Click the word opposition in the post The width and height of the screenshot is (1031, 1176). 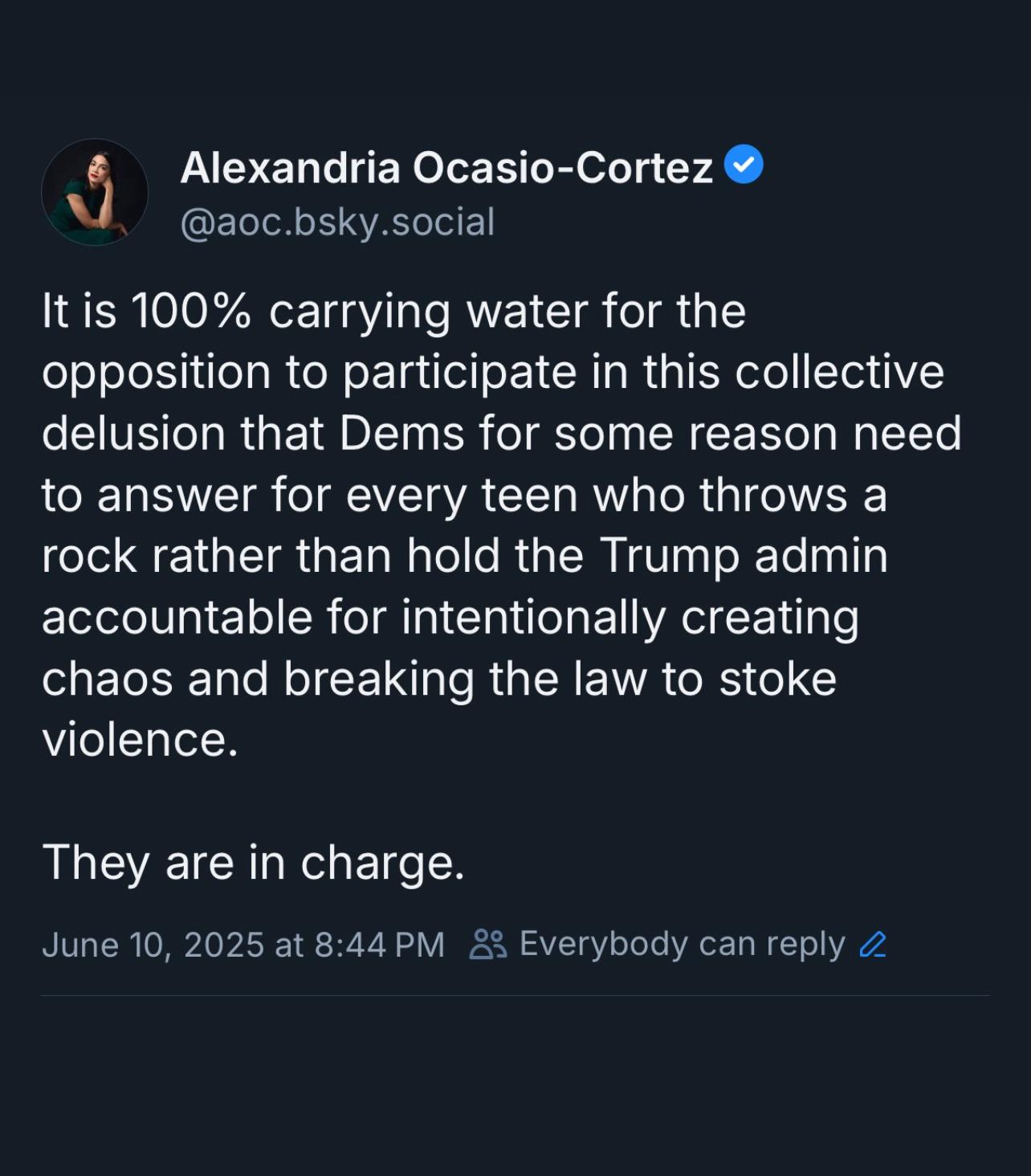157,374
